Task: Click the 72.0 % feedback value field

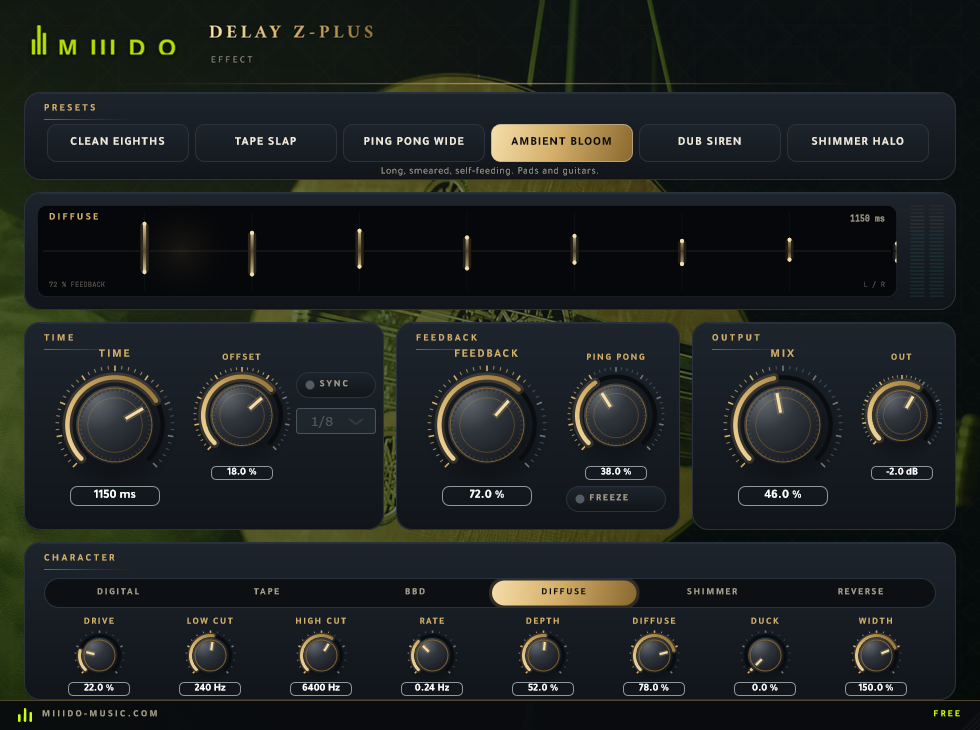Action: point(487,496)
